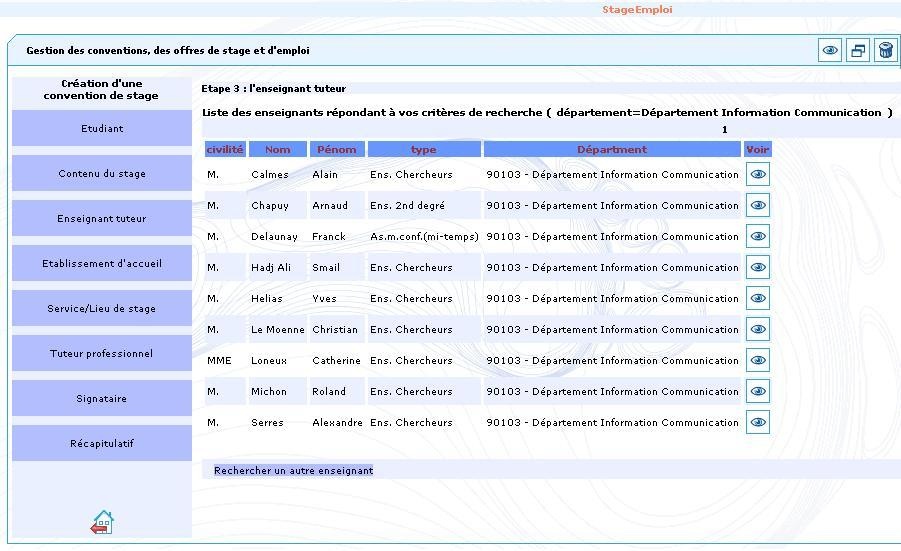
Task: View details for teacher Calmes Alain
Action: click(758, 174)
